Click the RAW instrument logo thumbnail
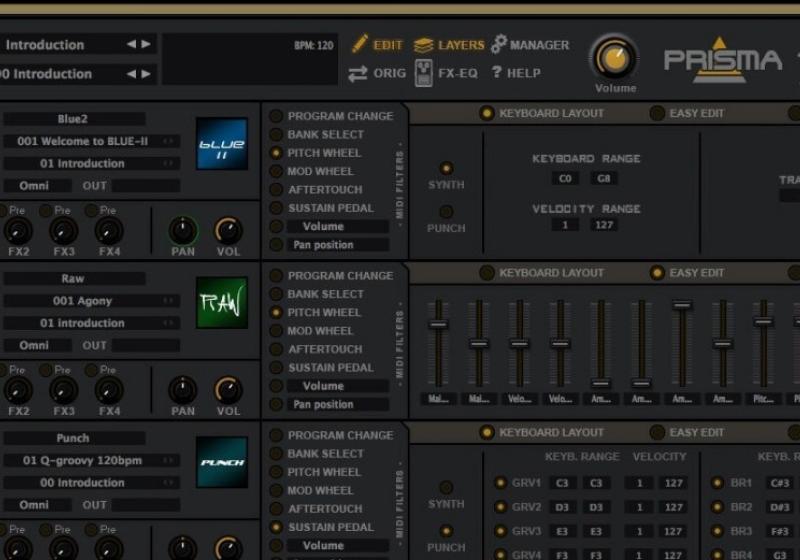Viewport: 800px width, 560px height. tap(222, 303)
